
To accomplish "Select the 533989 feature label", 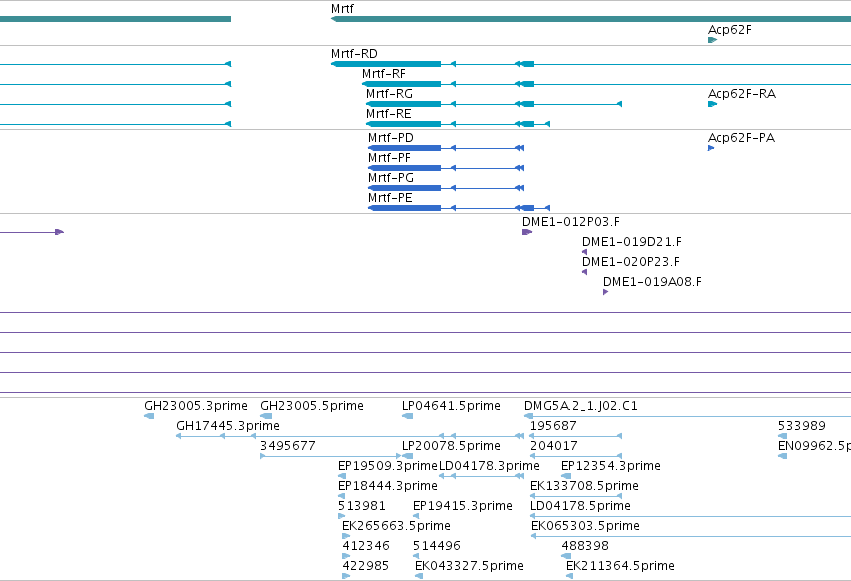I will [x=802, y=426].
